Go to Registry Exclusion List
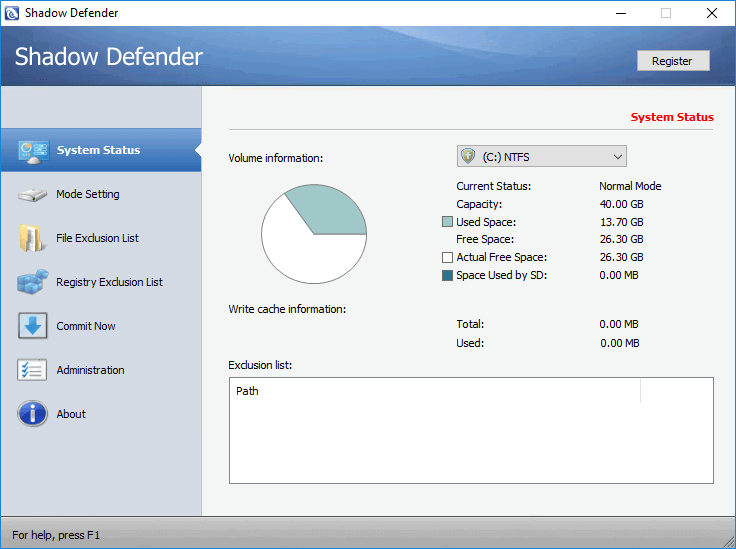This screenshot has height=549, width=736. click(x=109, y=282)
